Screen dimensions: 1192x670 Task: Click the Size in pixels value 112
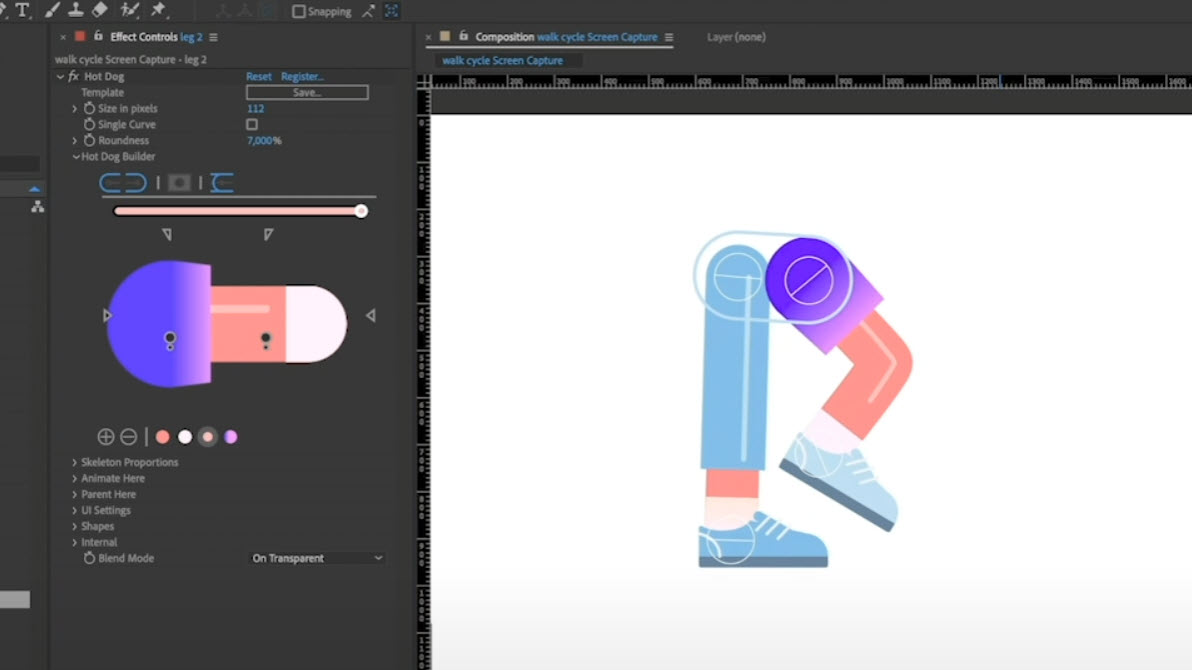click(x=255, y=108)
